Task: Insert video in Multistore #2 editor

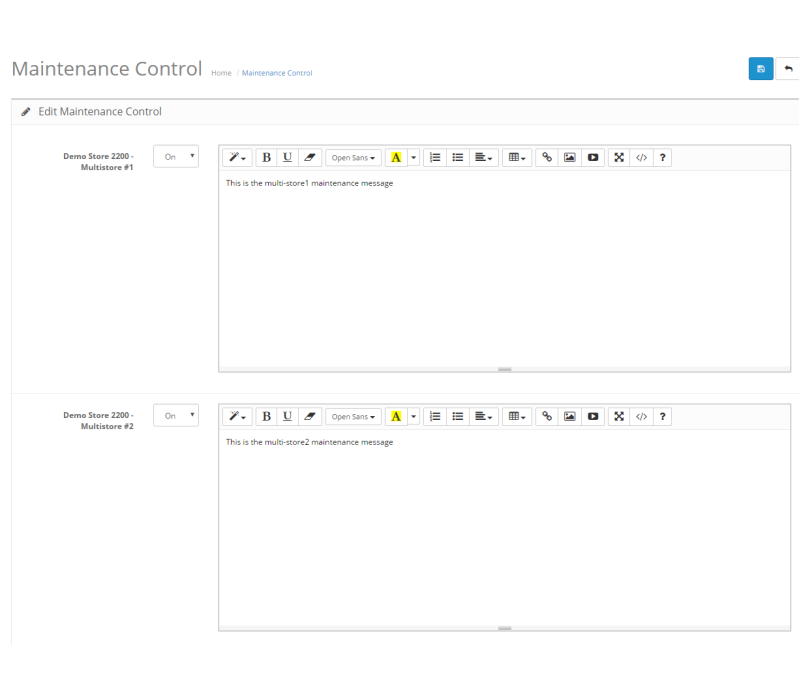Action: coord(593,417)
